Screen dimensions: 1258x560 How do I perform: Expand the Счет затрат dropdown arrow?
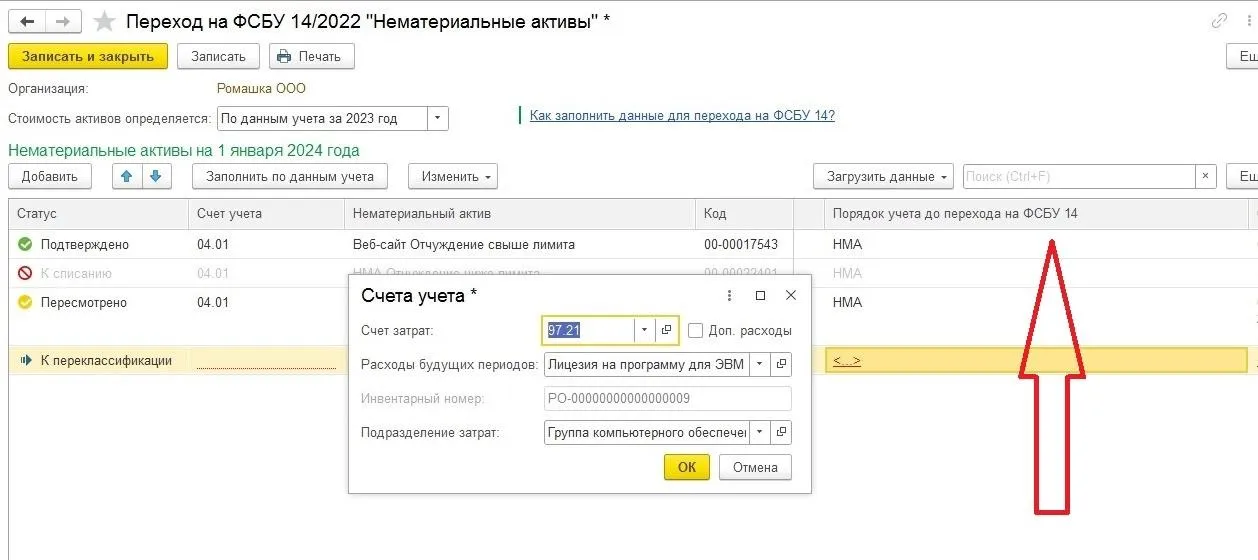point(645,330)
